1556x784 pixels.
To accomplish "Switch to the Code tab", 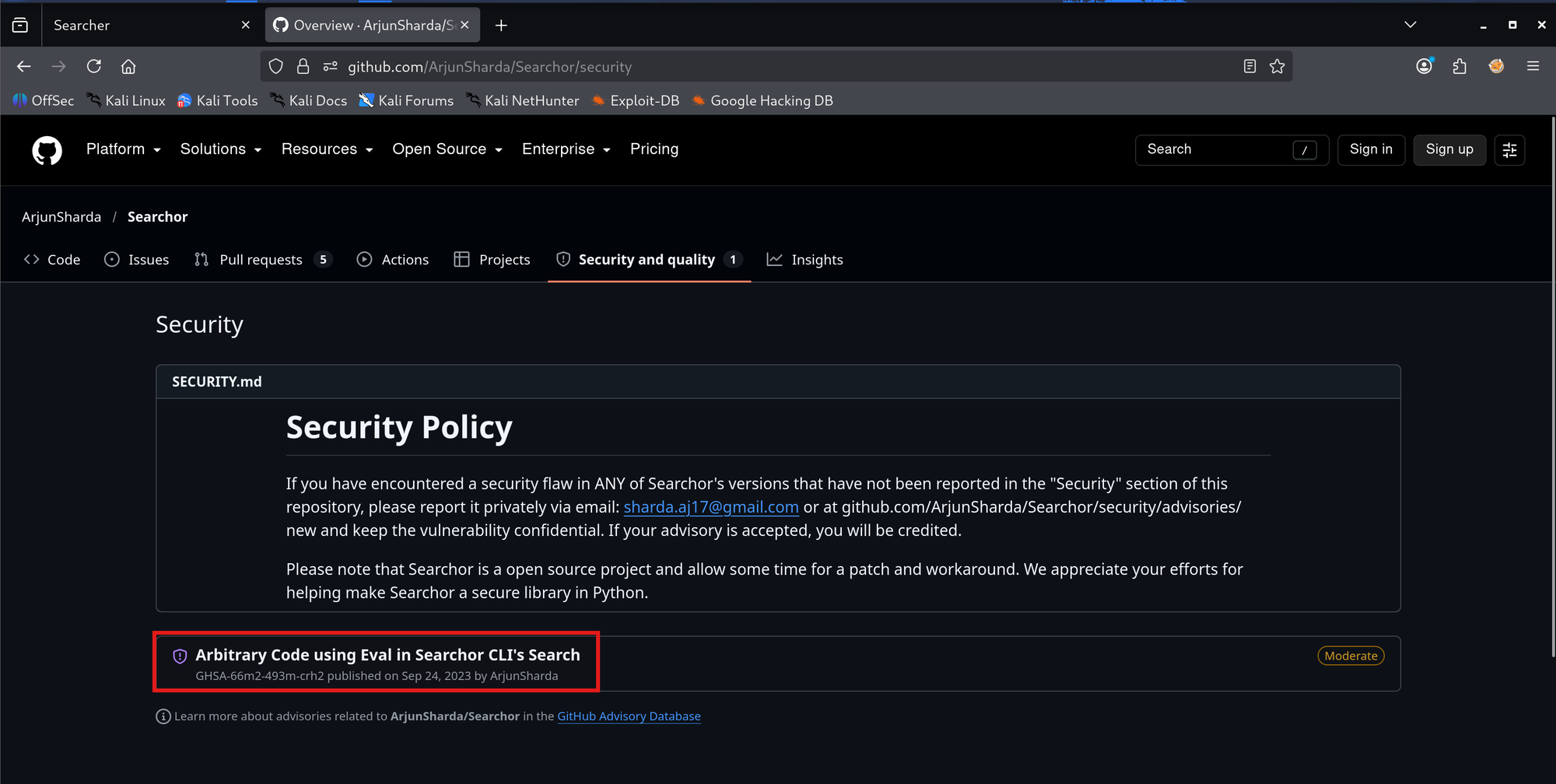I will (52, 260).
